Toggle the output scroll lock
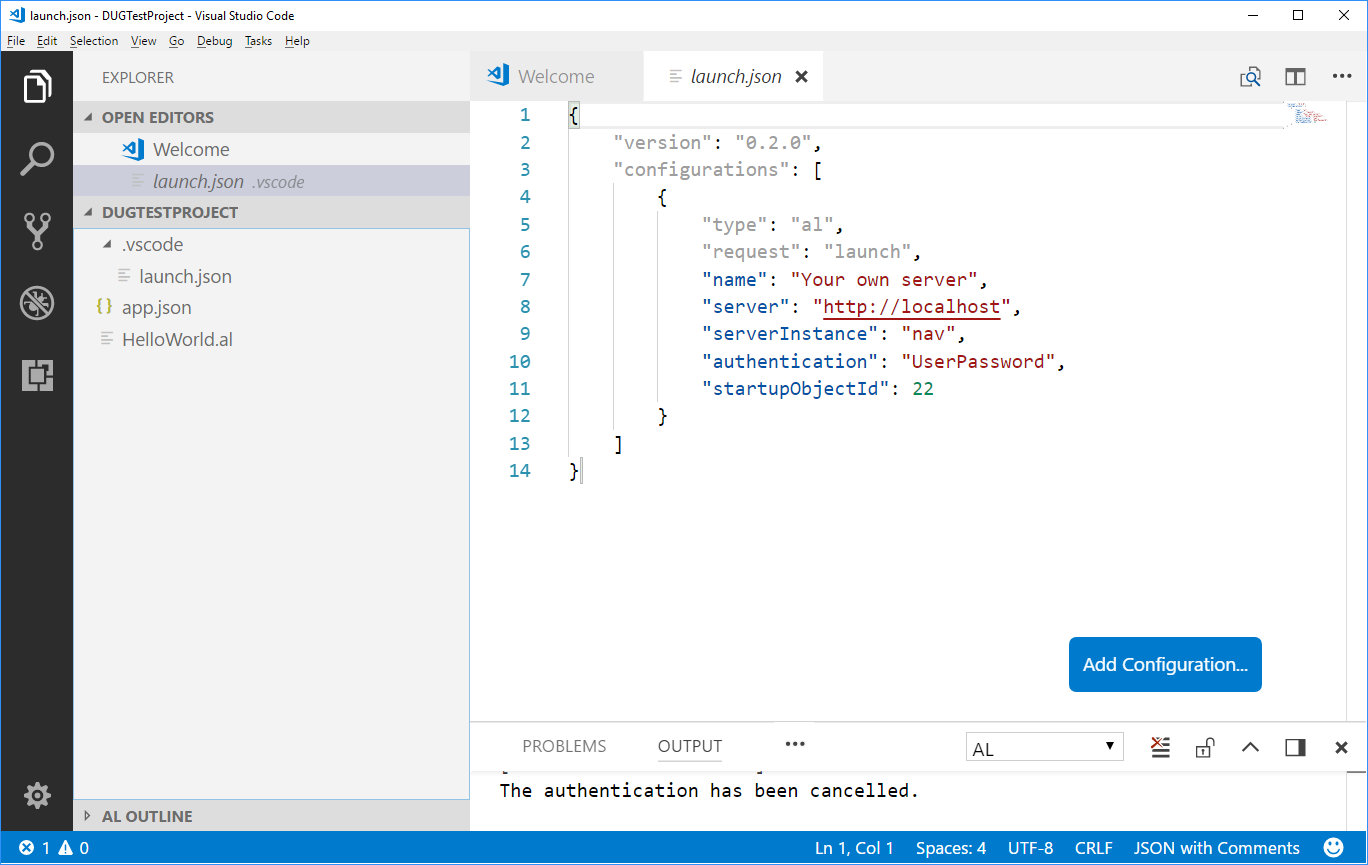This screenshot has width=1368, height=865. click(x=1205, y=747)
